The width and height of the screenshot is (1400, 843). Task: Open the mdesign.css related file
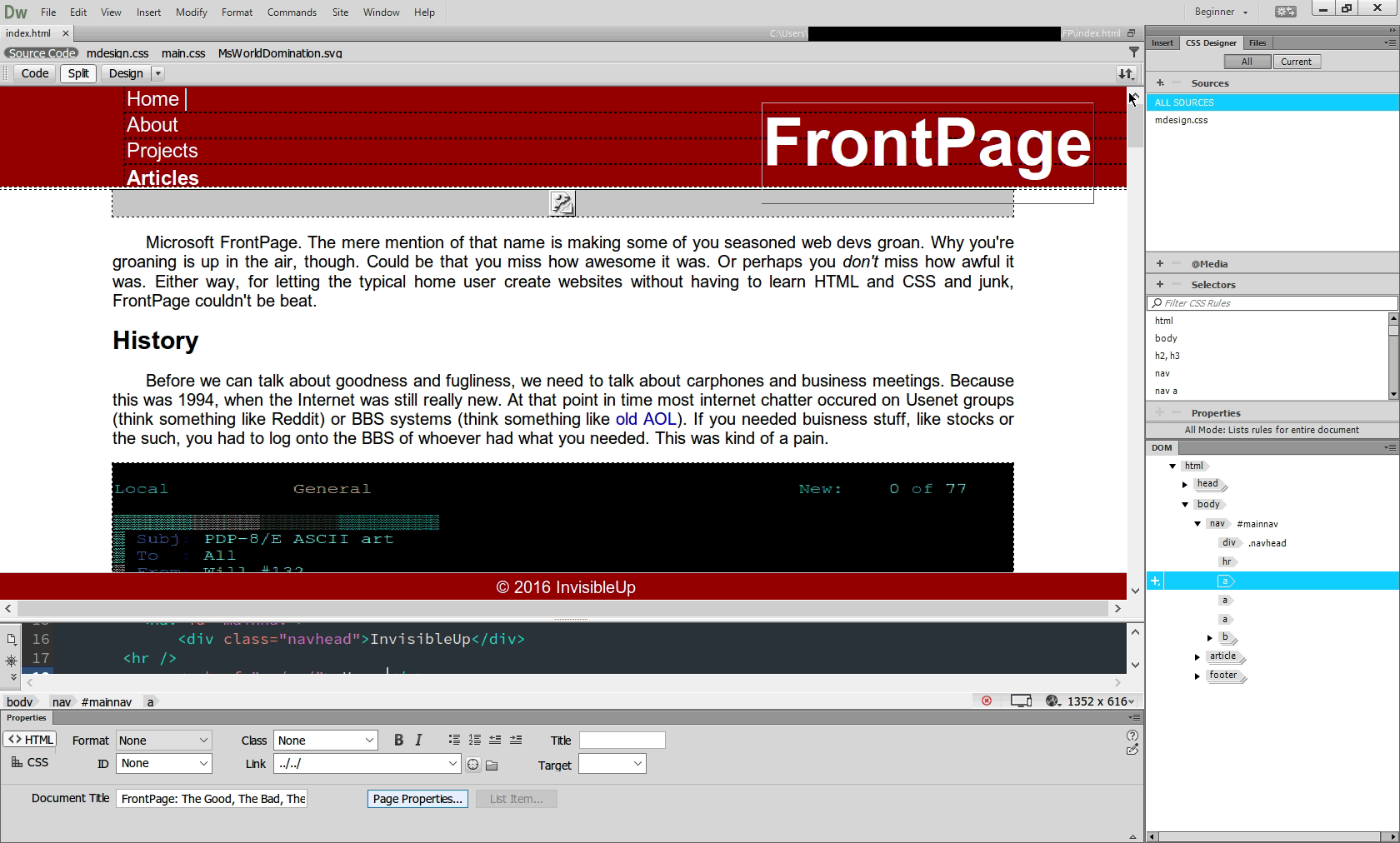(x=117, y=52)
